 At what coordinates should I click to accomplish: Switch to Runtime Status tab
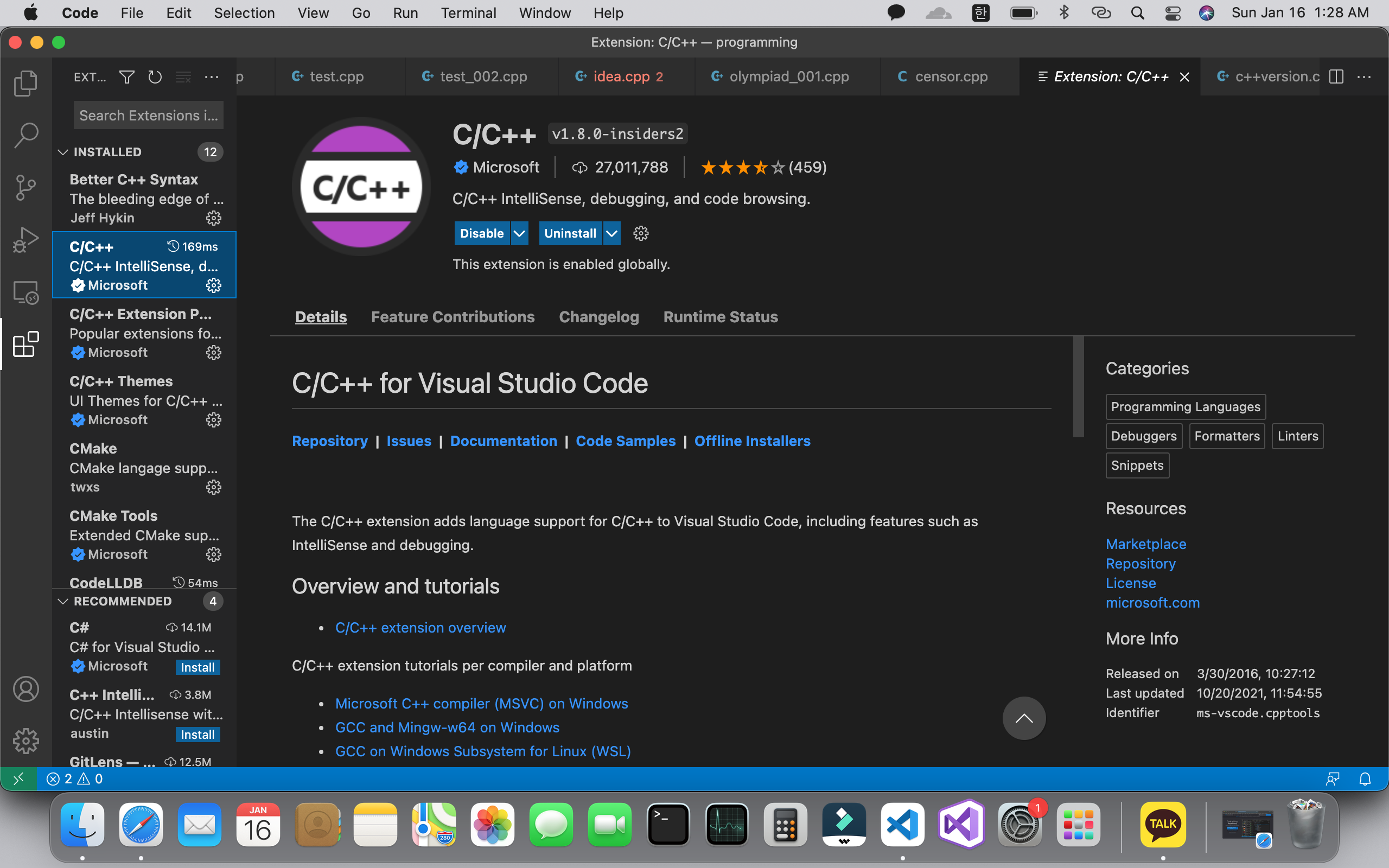pyautogui.click(x=721, y=317)
